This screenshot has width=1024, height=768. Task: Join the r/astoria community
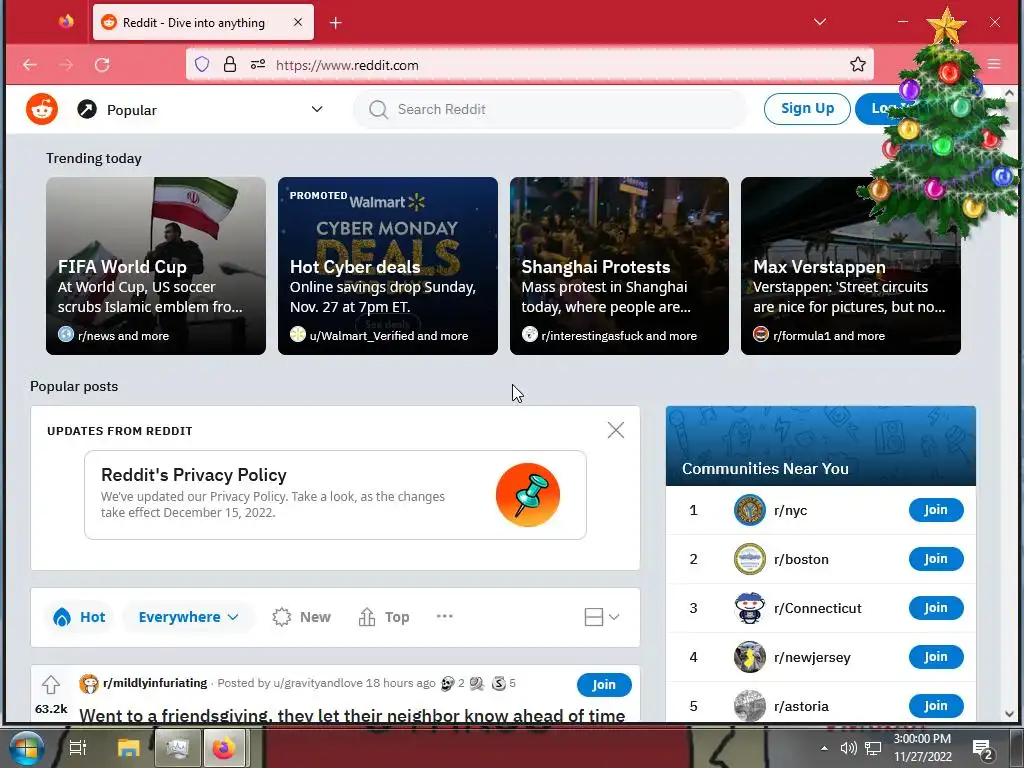click(x=936, y=705)
